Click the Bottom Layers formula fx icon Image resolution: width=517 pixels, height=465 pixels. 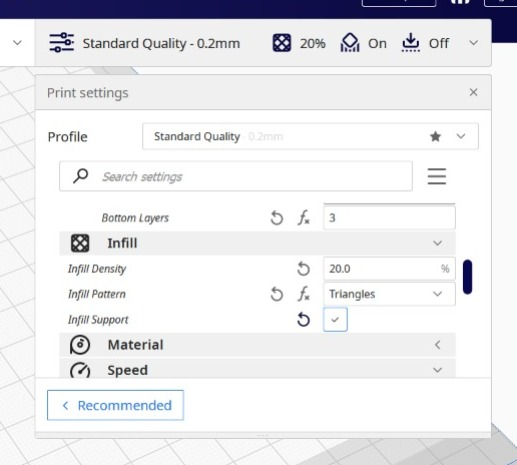point(303,218)
